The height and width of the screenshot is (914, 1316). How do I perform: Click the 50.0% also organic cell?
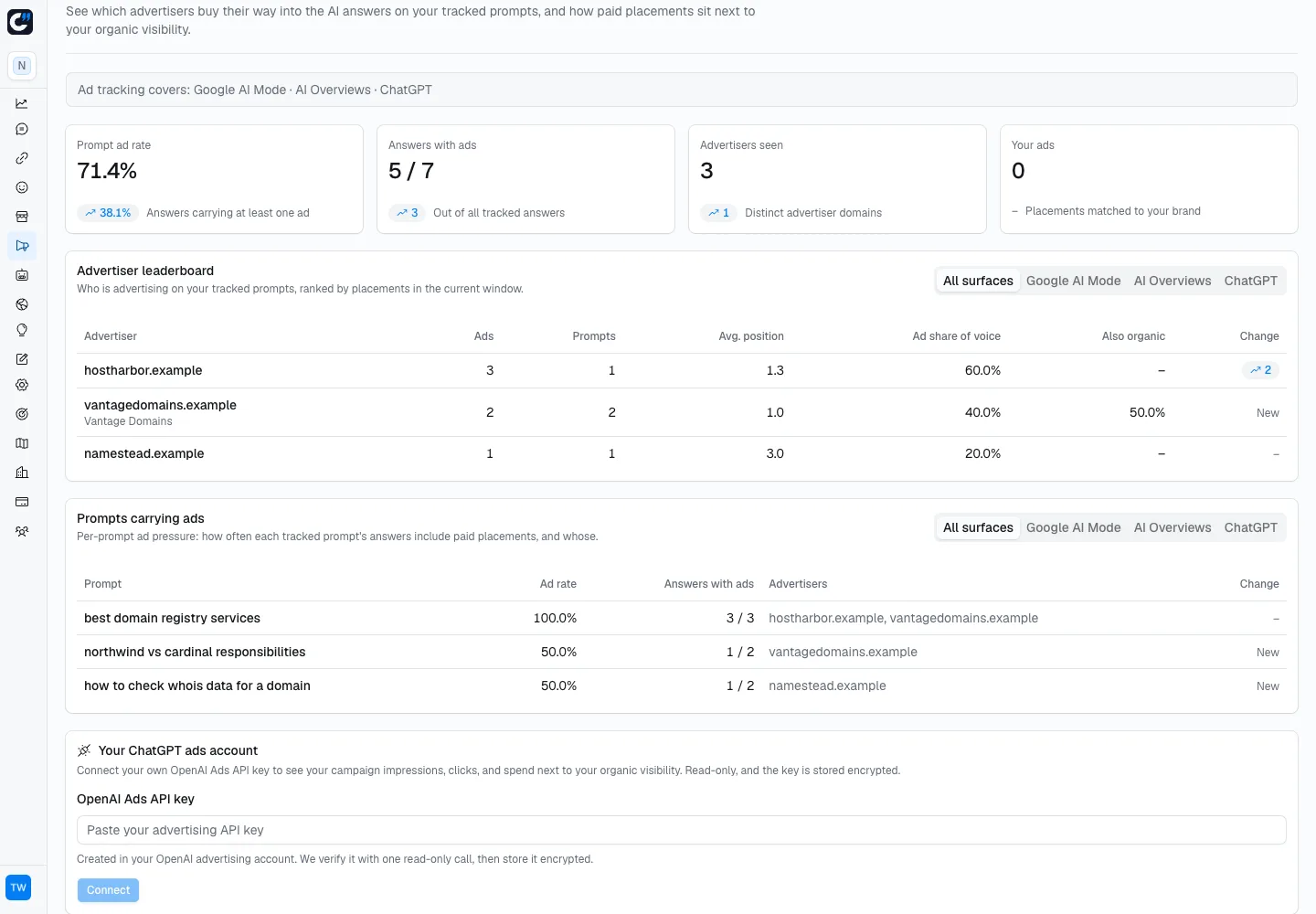pos(1147,412)
